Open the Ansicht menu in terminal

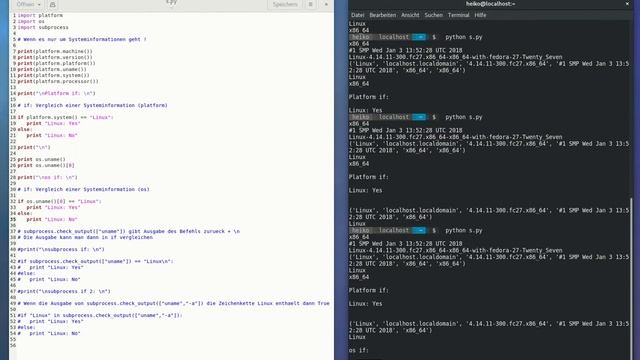click(x=410, y=15)
